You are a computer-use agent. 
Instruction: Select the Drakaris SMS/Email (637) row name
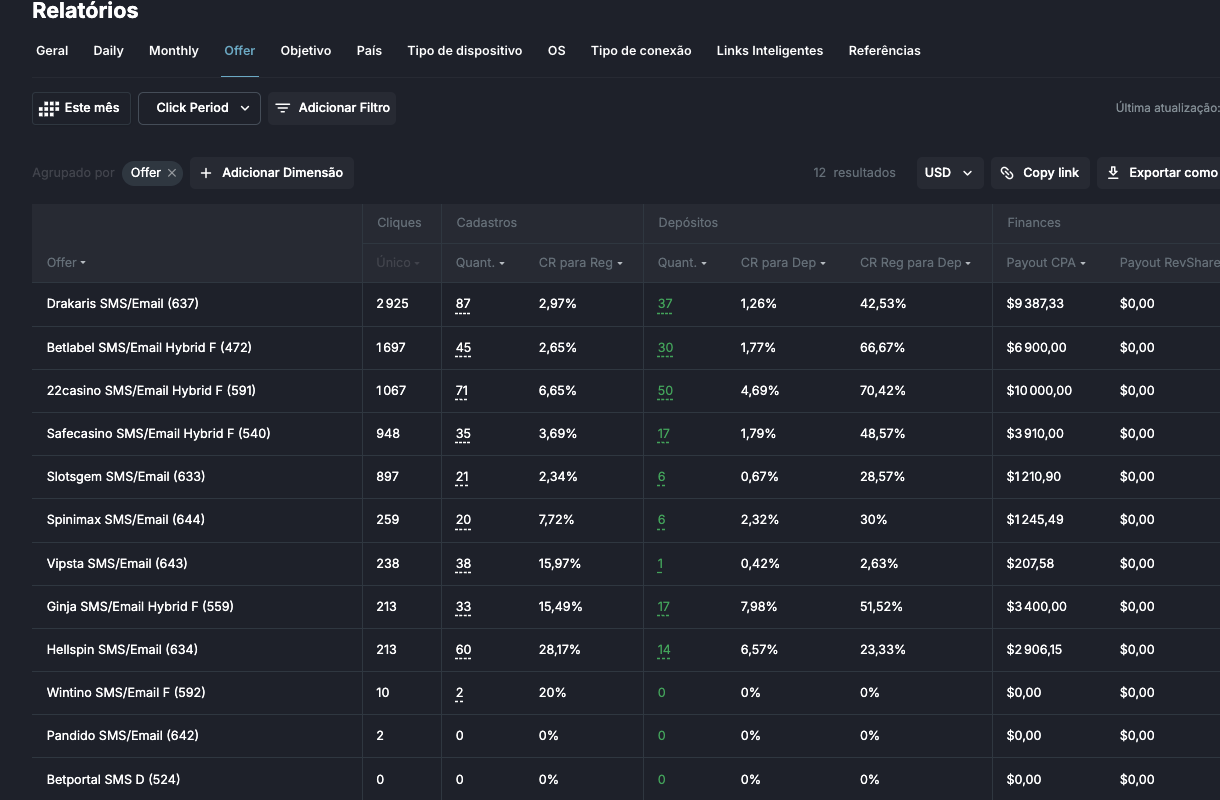click(123, 304)
